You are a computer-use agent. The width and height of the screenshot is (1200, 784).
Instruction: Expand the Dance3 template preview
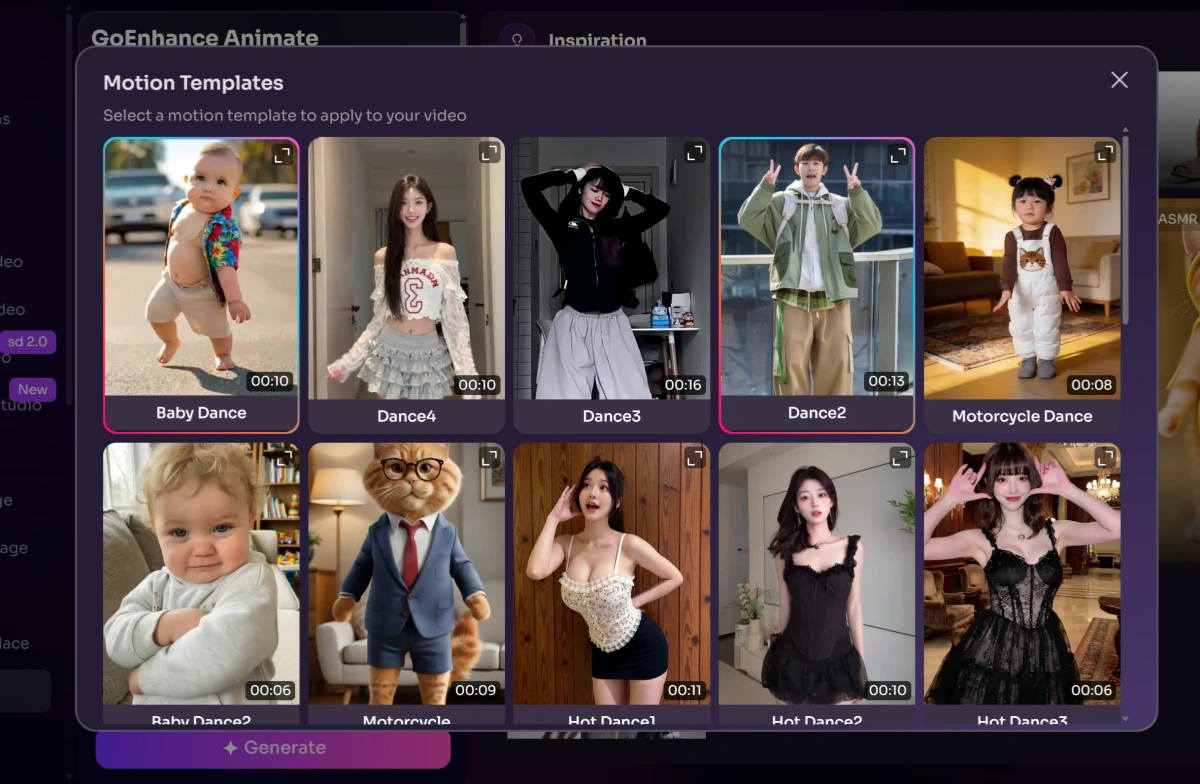coord(694,152)
